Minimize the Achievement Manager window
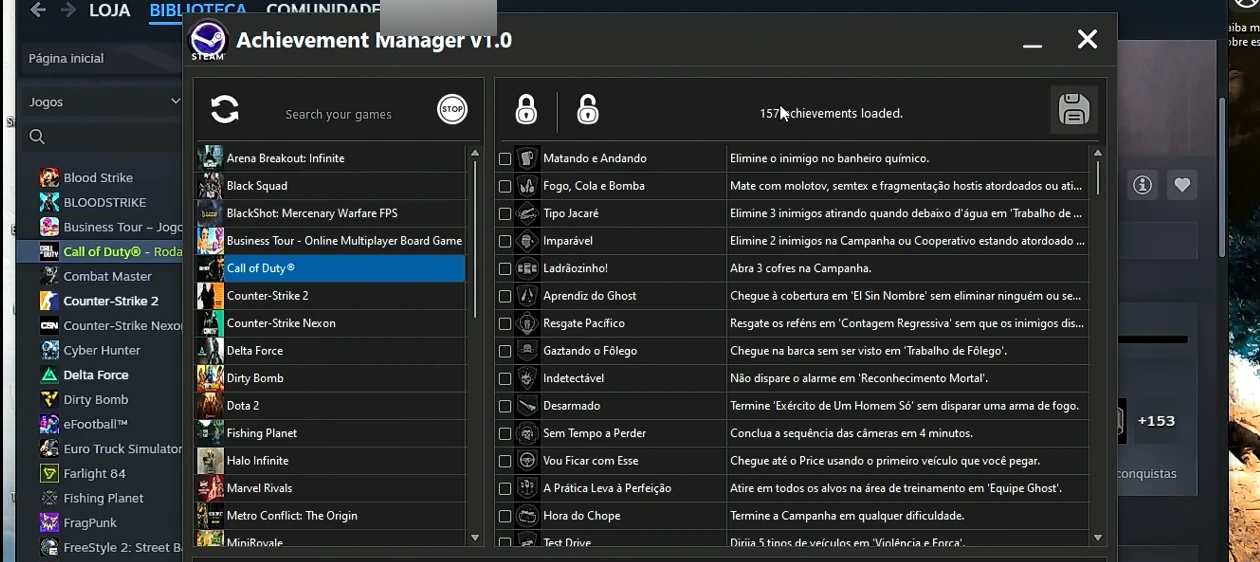 1032,45
